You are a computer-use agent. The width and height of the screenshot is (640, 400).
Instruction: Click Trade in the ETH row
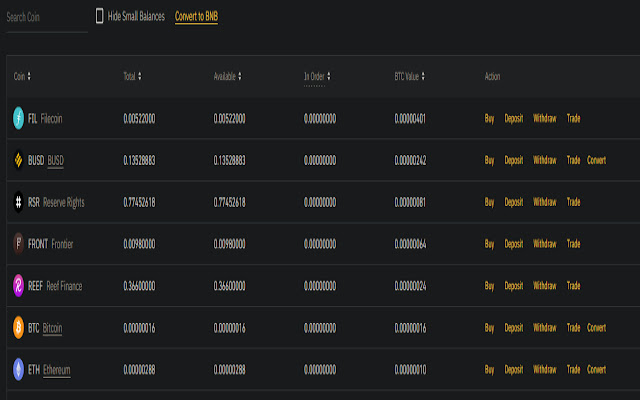coord(573,369)
